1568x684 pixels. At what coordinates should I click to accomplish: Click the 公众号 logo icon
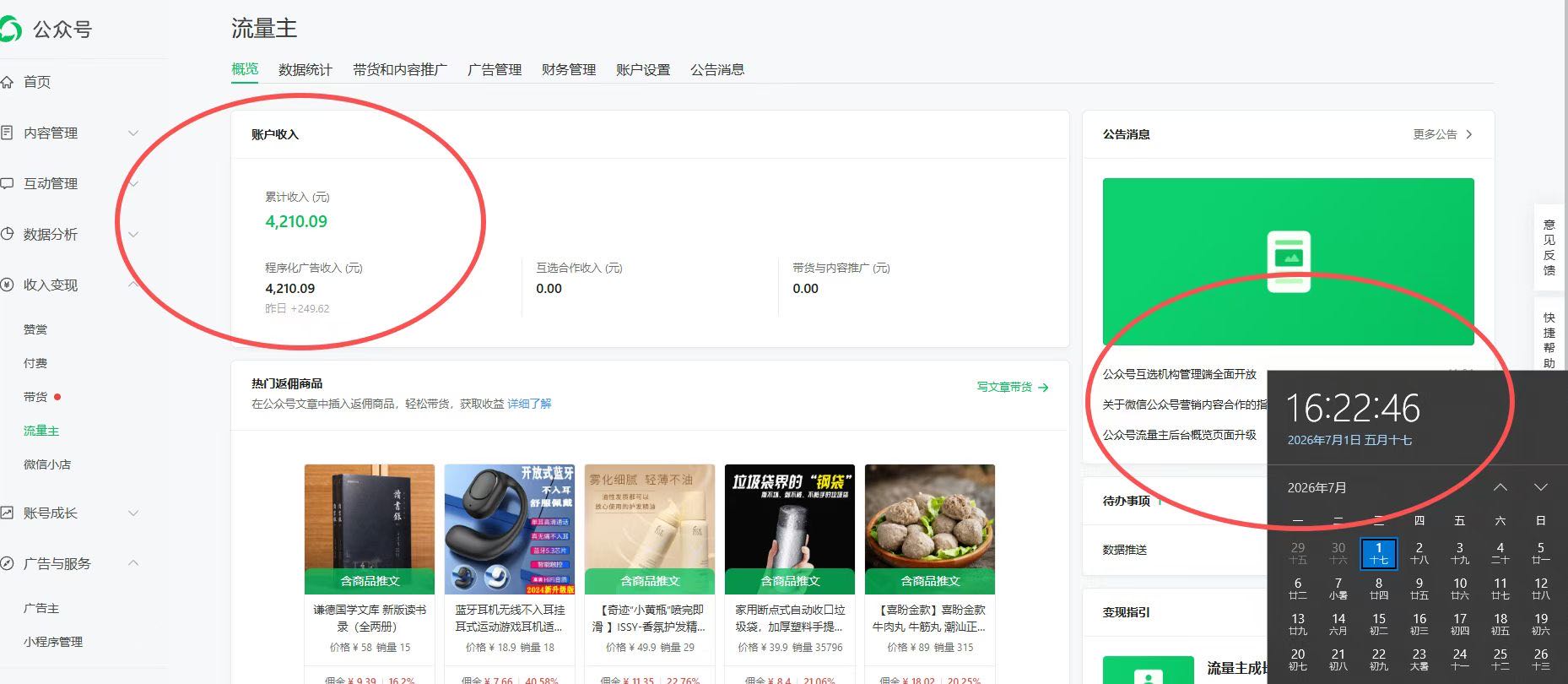[x=10, y=30]
